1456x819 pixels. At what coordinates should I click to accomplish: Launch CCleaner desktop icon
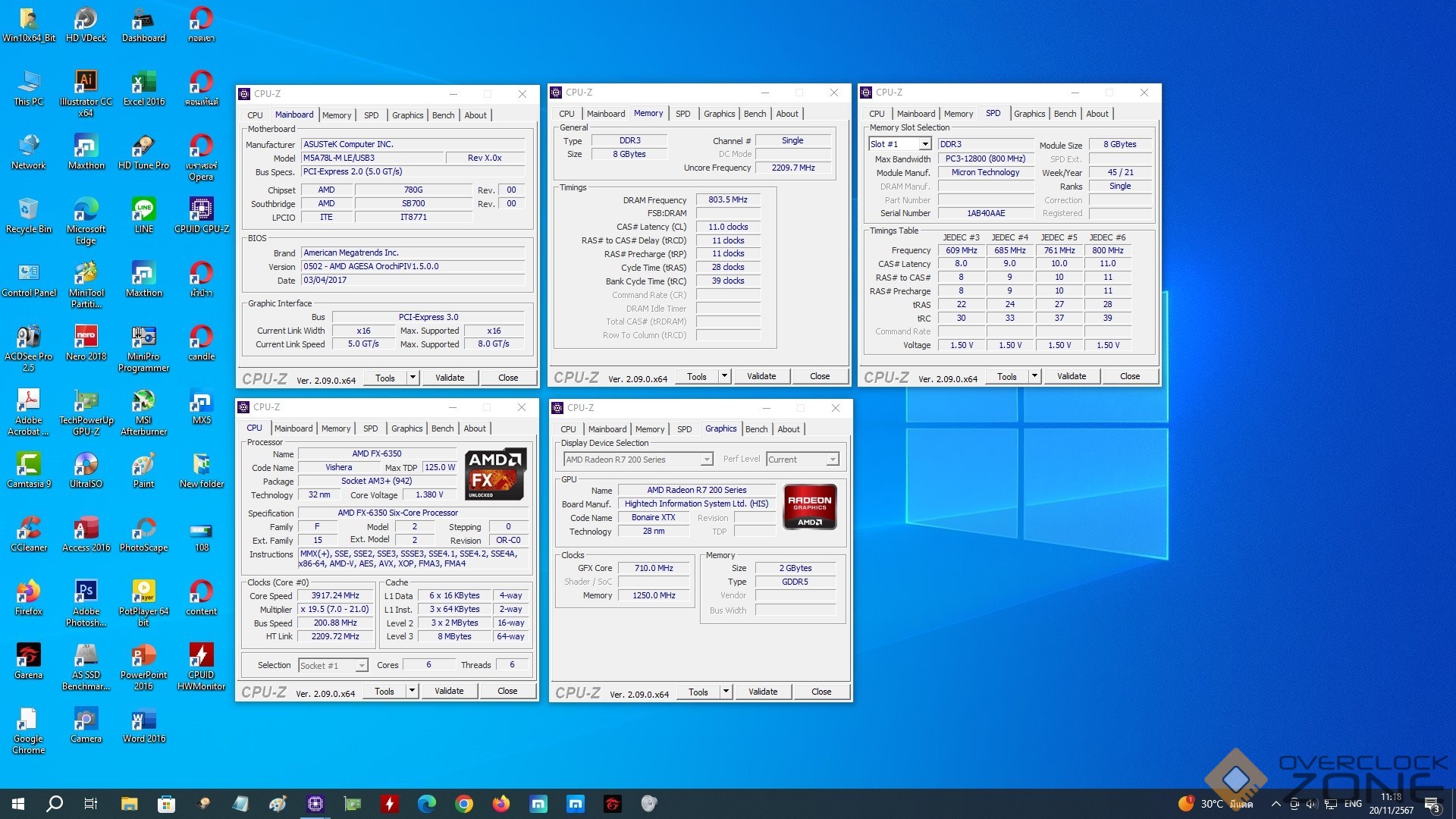coord(29,534)
